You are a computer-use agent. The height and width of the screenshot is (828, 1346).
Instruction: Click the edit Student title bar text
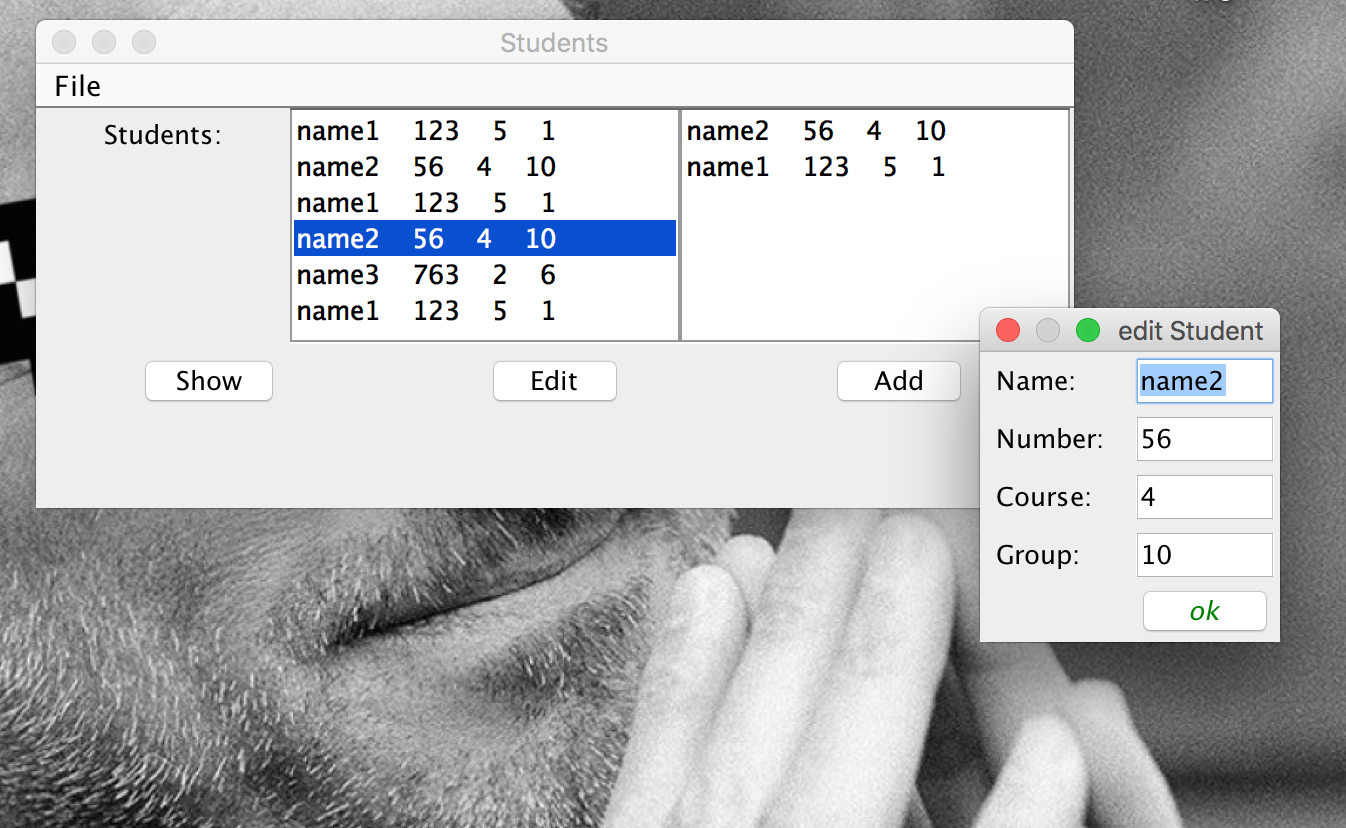pyautogui.click(x=1191, y=331)
